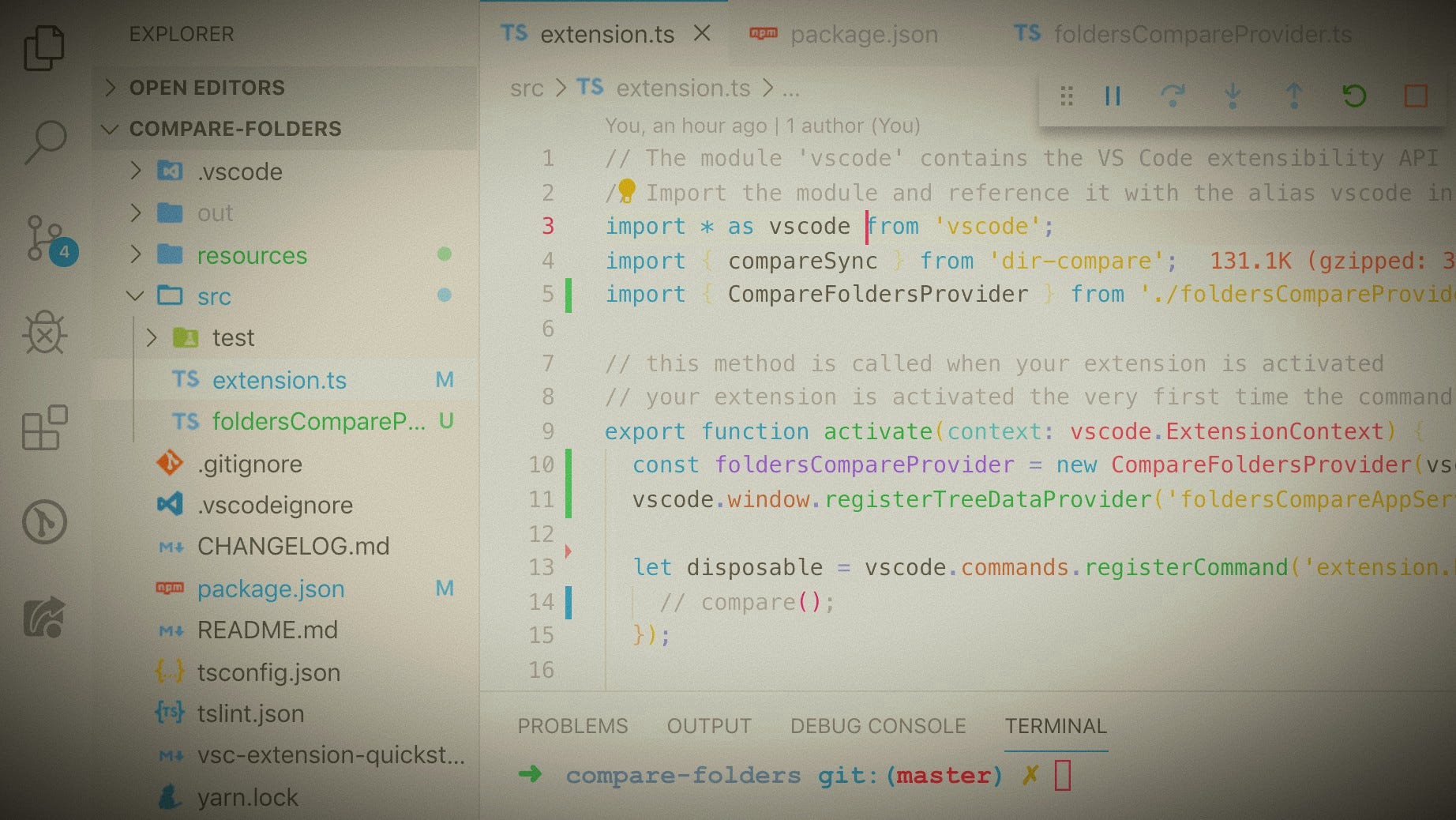Click the breadcrumb ellipsis segment
Image resolution: width=1456 pixels, height=820 pixels.
coord(791,90)
